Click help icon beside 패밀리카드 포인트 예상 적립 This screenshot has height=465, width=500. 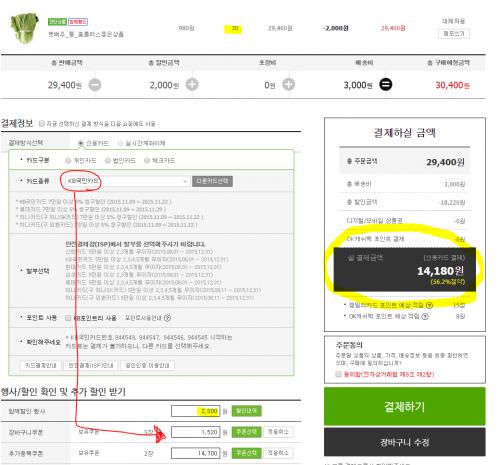pyautogui.click(x=429, y=305)
